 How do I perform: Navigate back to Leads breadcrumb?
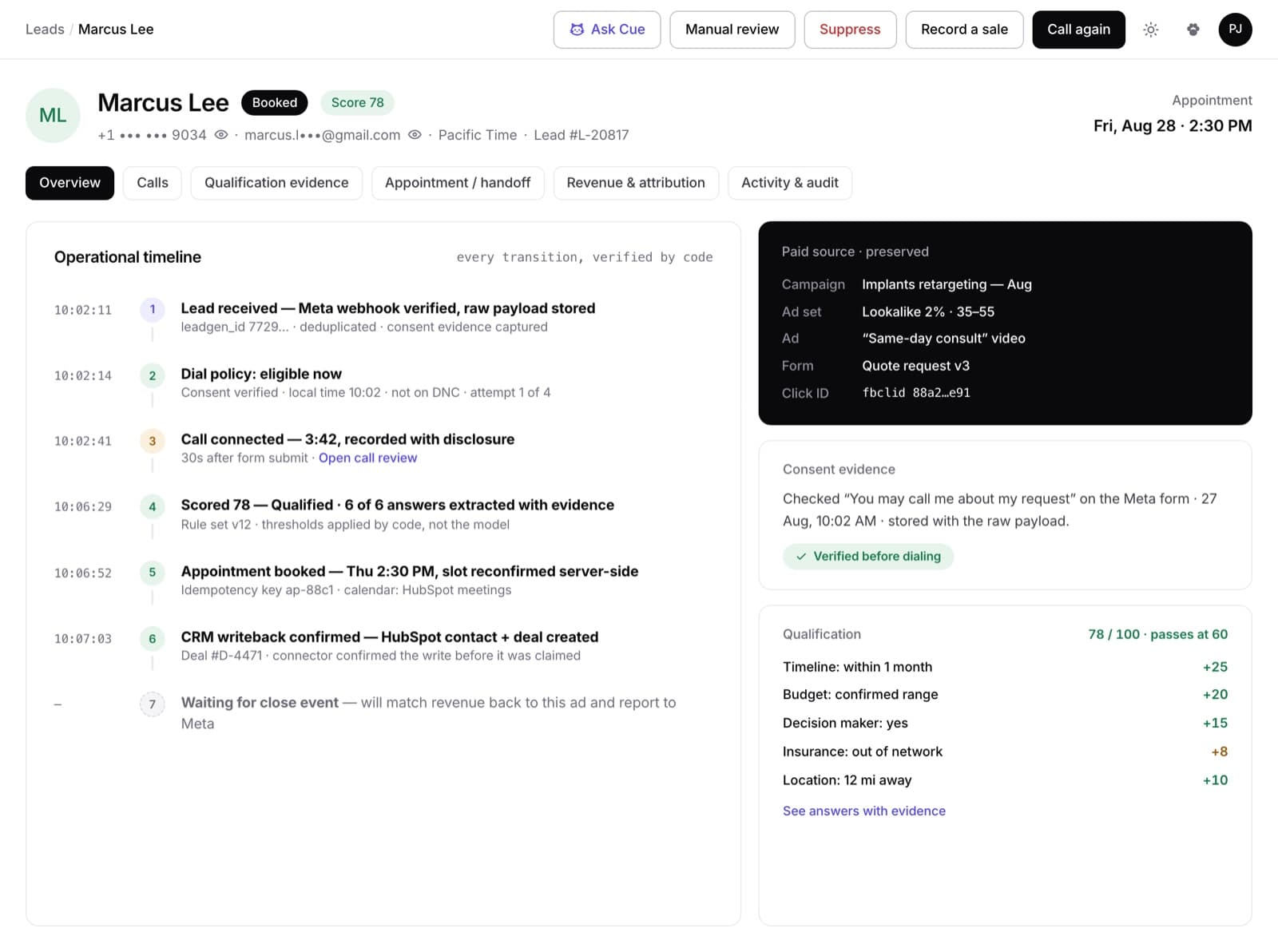(x=45, y=30)
